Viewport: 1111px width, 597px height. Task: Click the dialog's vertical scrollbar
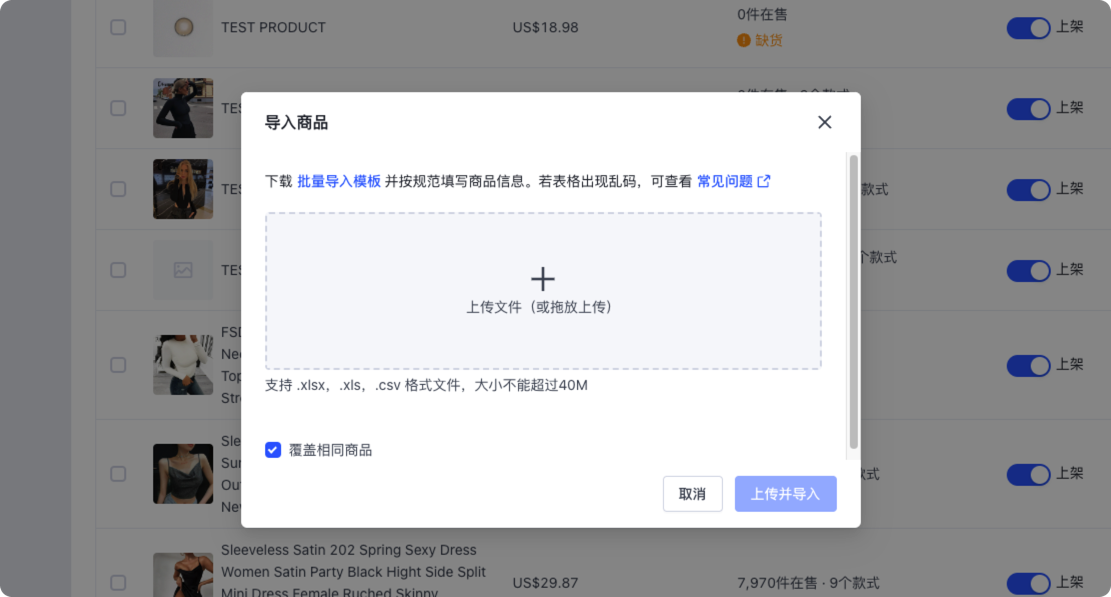click(x=854, y=302)
